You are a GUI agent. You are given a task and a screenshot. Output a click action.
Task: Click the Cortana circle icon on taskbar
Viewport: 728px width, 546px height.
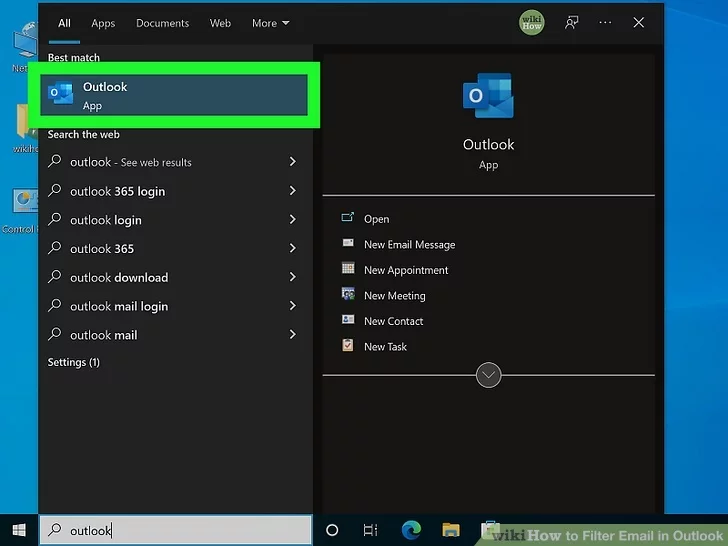click(332, 530)
